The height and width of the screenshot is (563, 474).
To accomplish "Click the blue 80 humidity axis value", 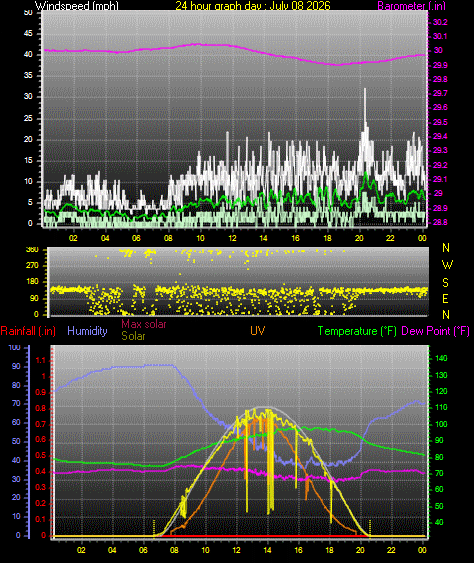I will tap(16, 386).
